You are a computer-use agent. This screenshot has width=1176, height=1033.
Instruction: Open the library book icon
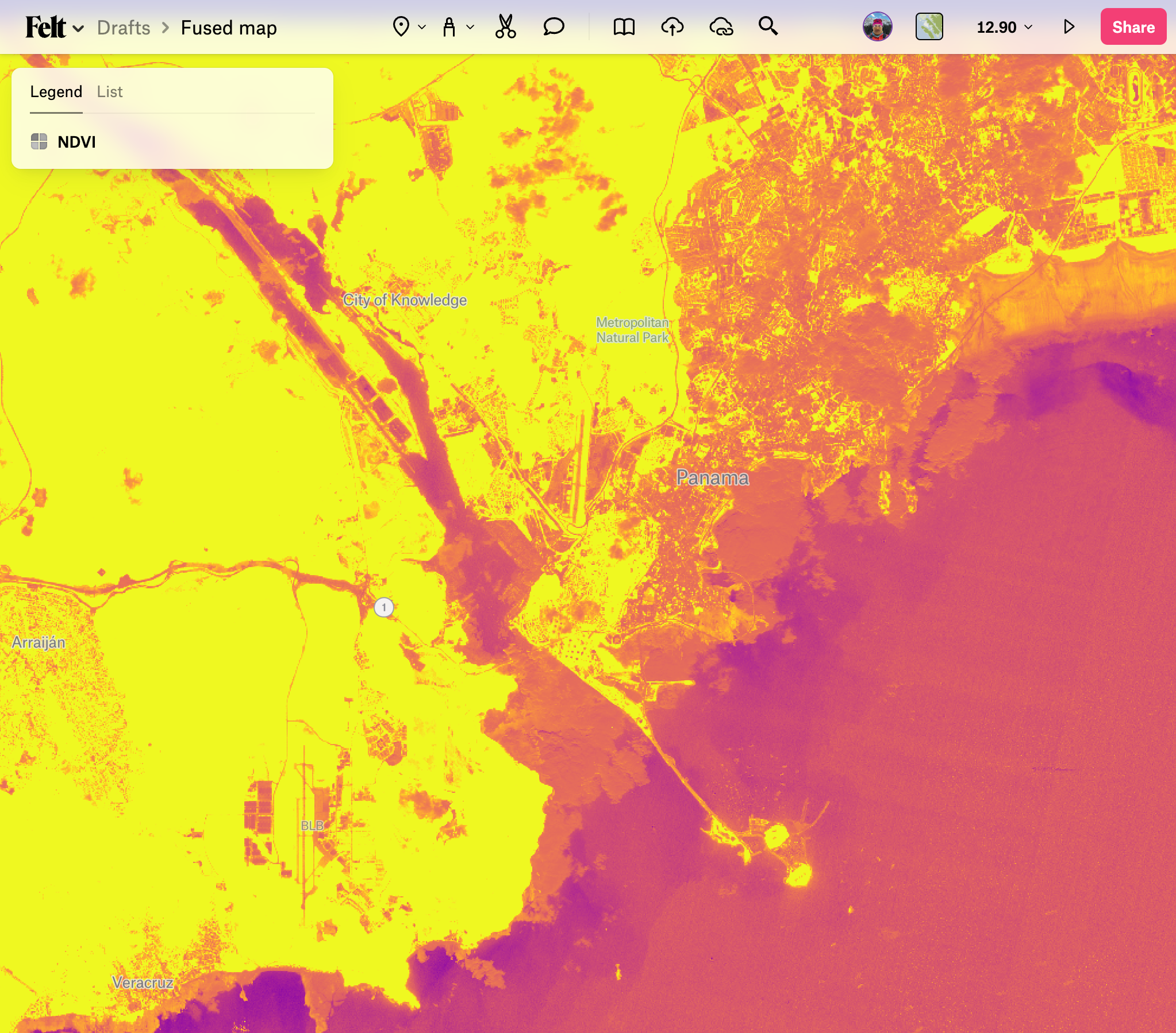click(x=624, y=27)
